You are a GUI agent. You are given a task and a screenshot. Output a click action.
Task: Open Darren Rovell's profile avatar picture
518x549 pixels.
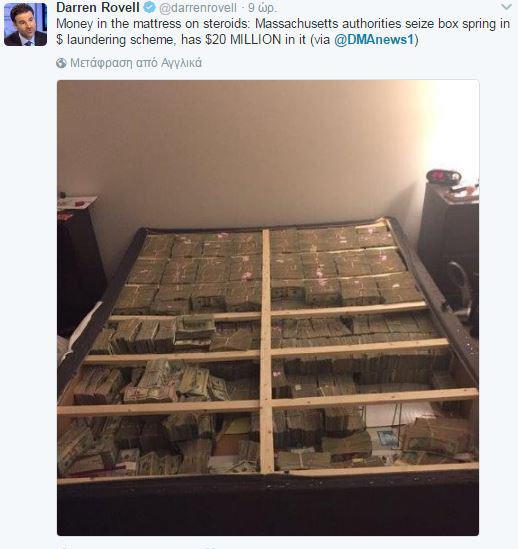point(25,25)
